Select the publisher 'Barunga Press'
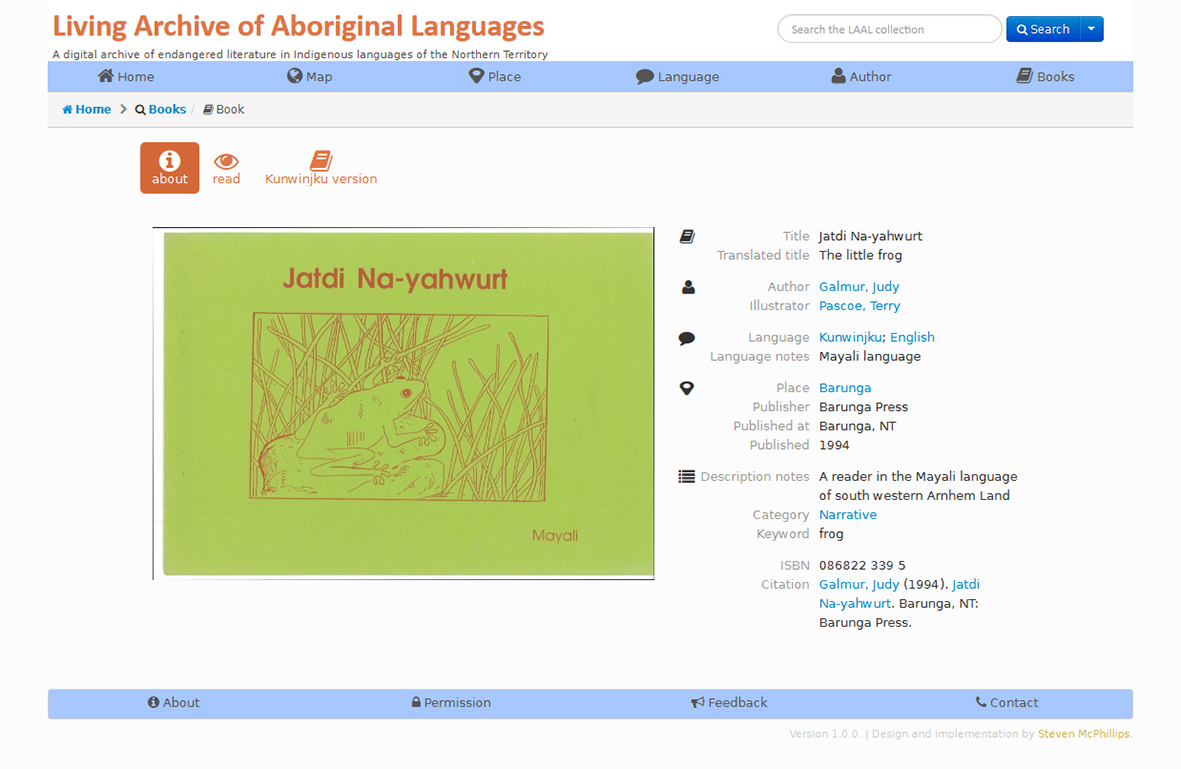 pyautogui.click(x=863, y=407)
